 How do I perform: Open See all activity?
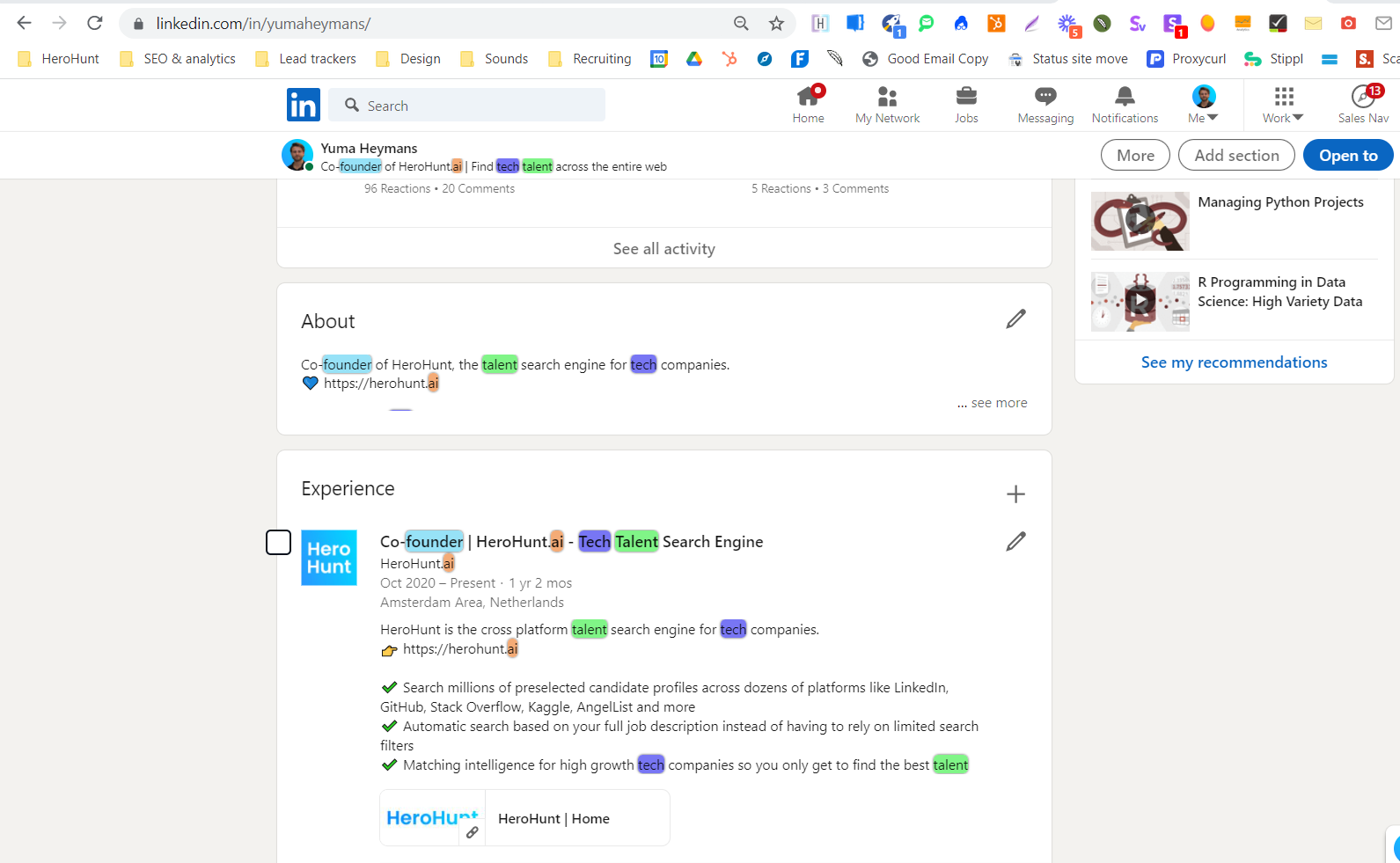pos(664,249)
